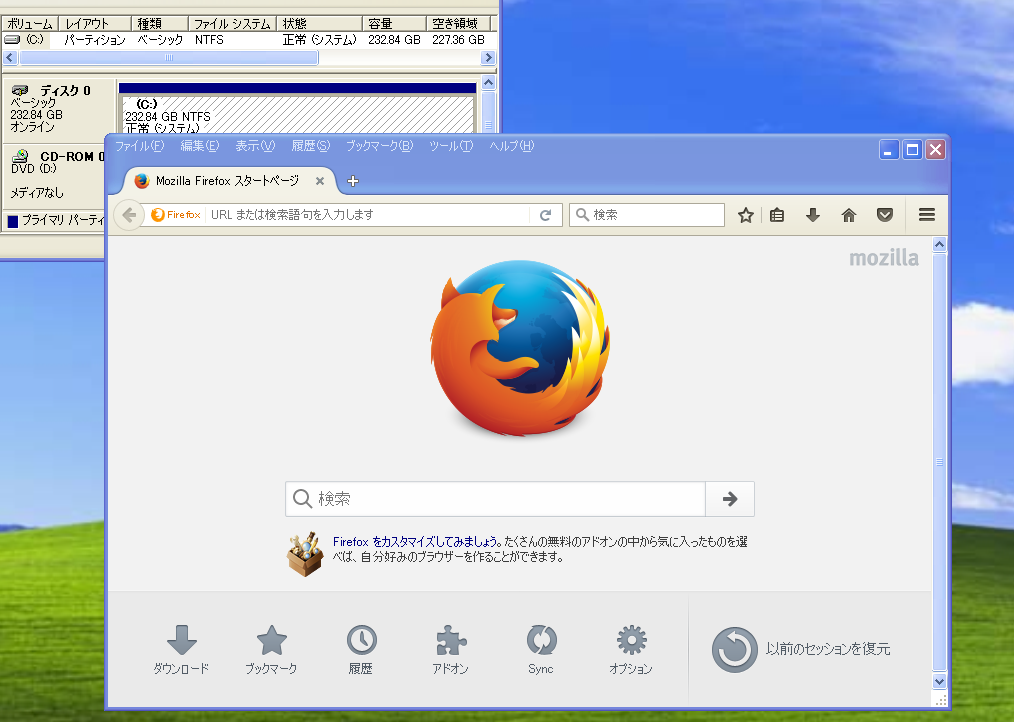The image size is (1014, 722).
Task: Submit the start page search with the arrow button
Action: [730, 499]
